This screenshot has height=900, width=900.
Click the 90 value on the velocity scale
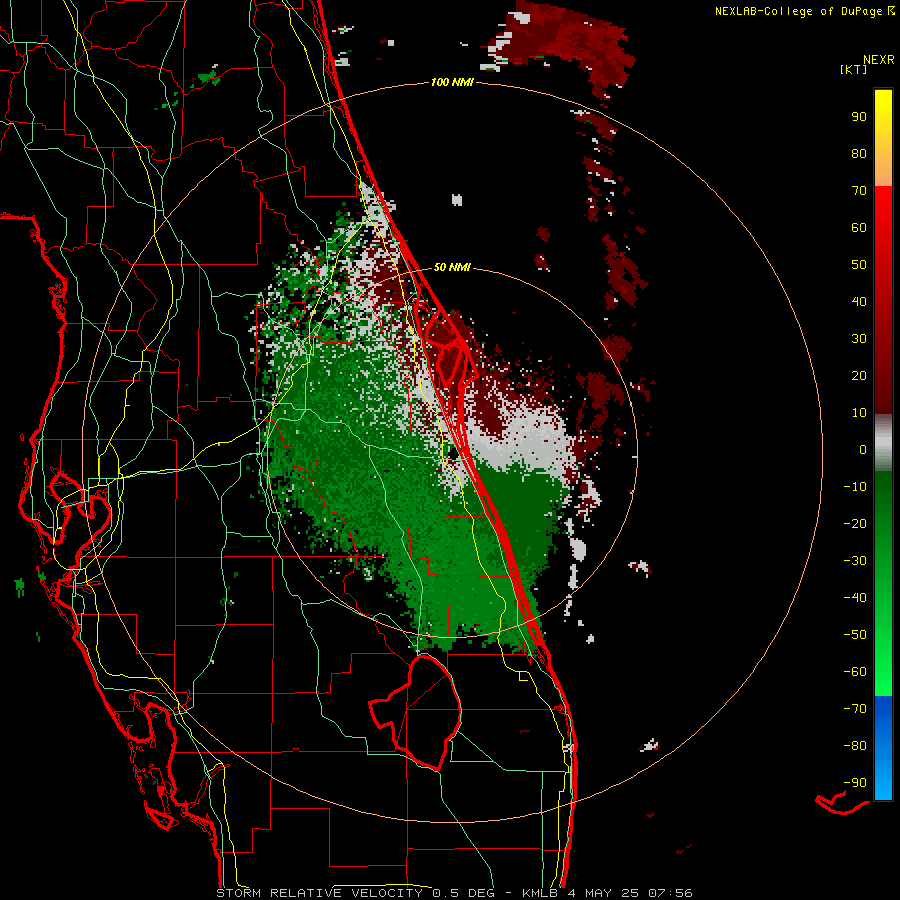click(x=859, y=117)
